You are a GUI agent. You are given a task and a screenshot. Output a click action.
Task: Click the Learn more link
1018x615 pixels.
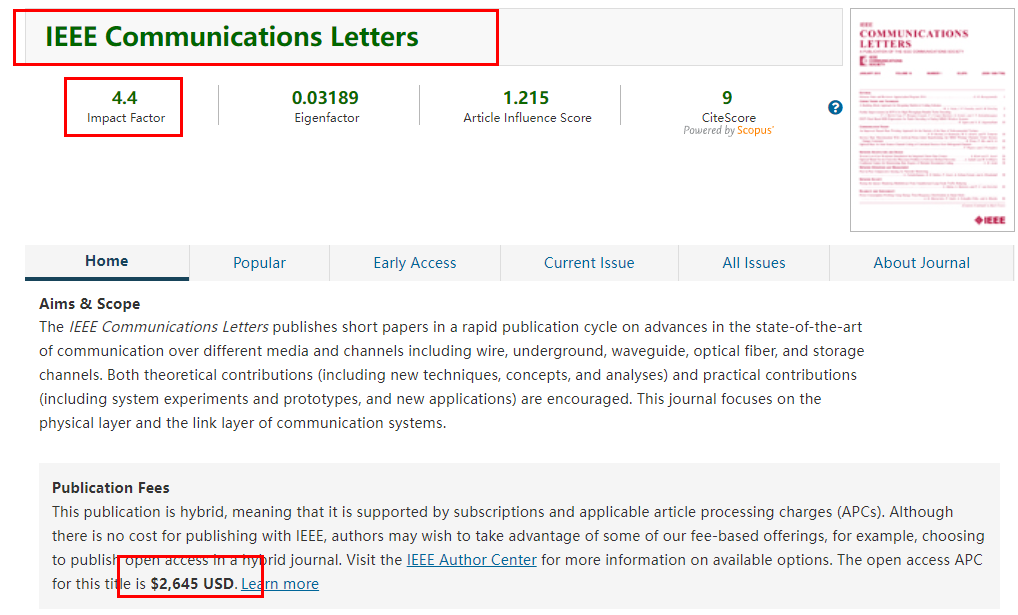[280, 584]
